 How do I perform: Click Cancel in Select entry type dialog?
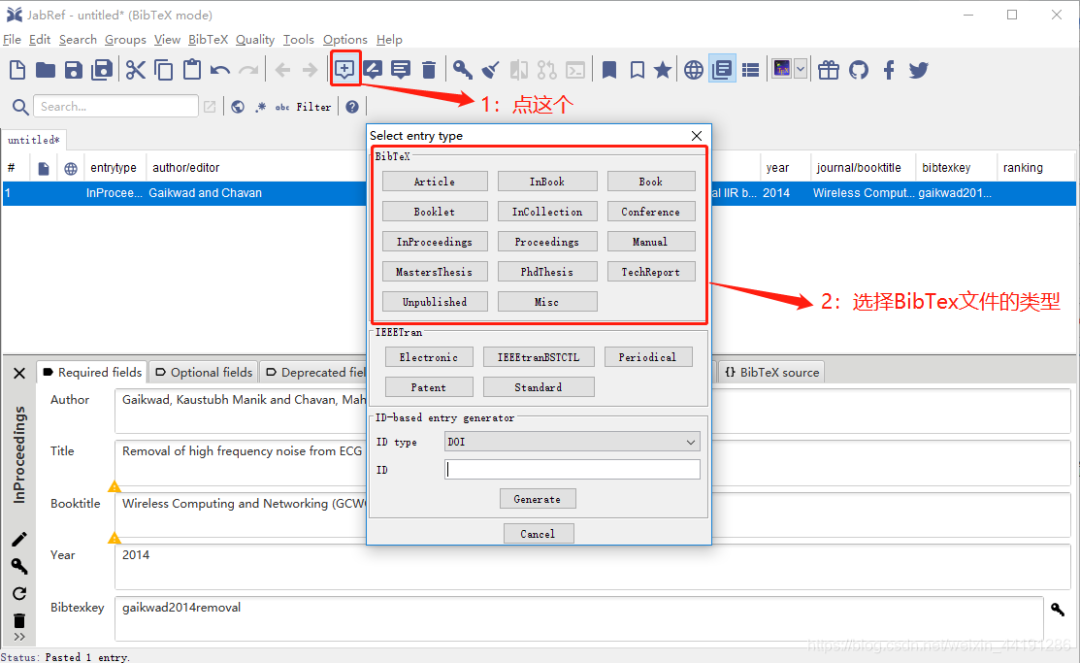click(x=537, y=534)
